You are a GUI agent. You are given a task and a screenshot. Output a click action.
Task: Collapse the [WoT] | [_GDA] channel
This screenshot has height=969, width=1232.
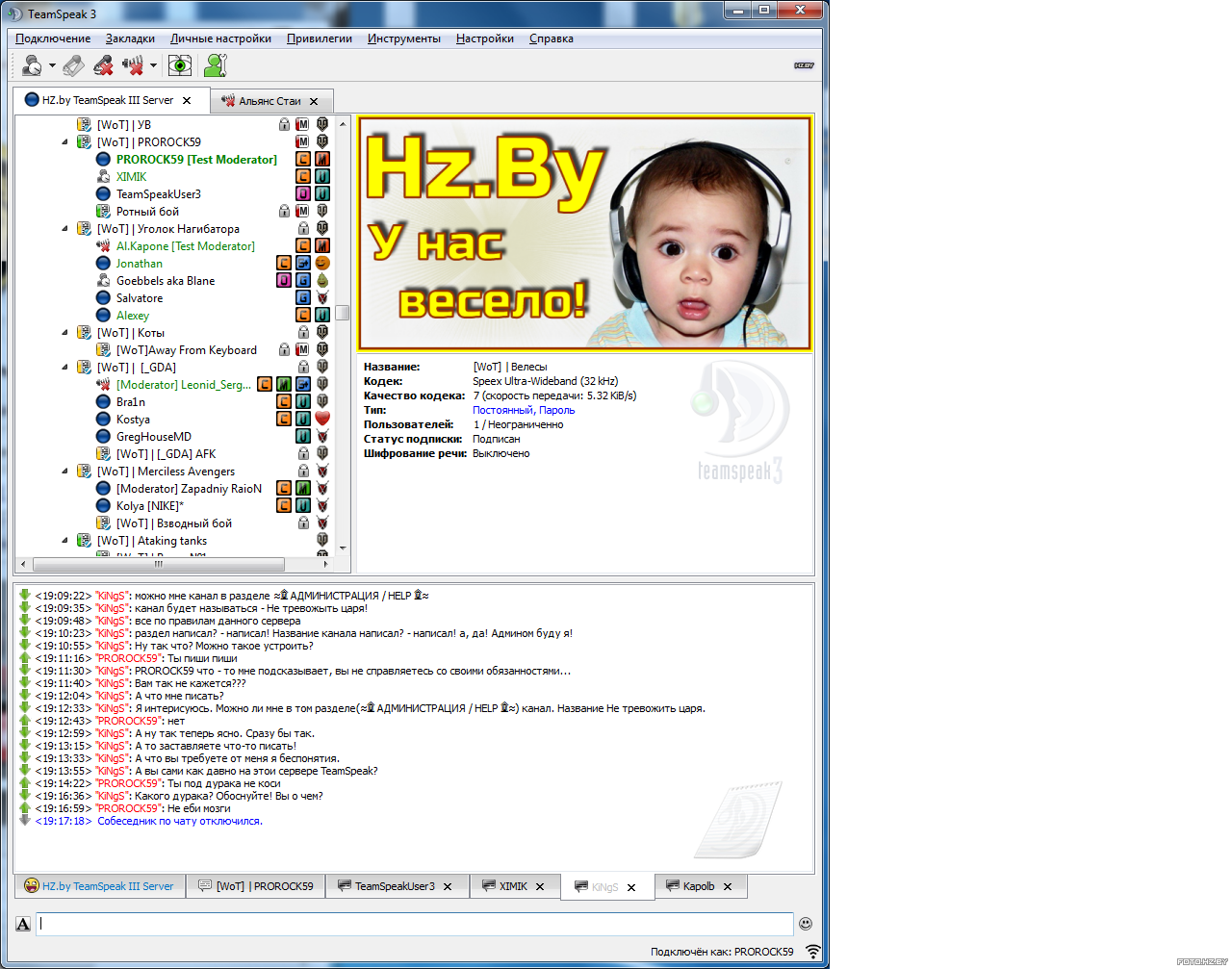pyautogui.click(x=64, y=368)
